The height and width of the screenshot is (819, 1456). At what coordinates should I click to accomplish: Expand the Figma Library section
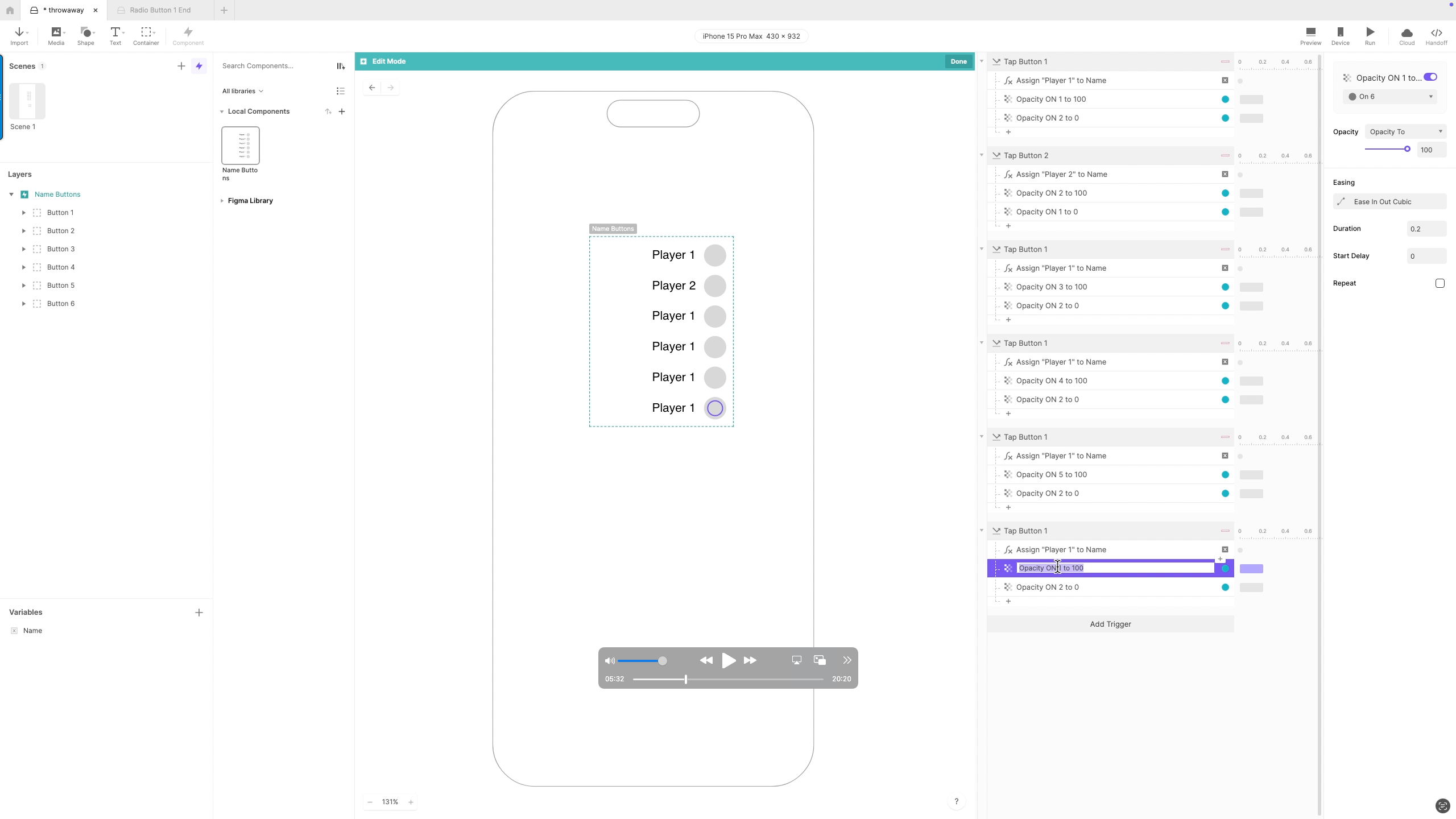(x=222, y=201)
